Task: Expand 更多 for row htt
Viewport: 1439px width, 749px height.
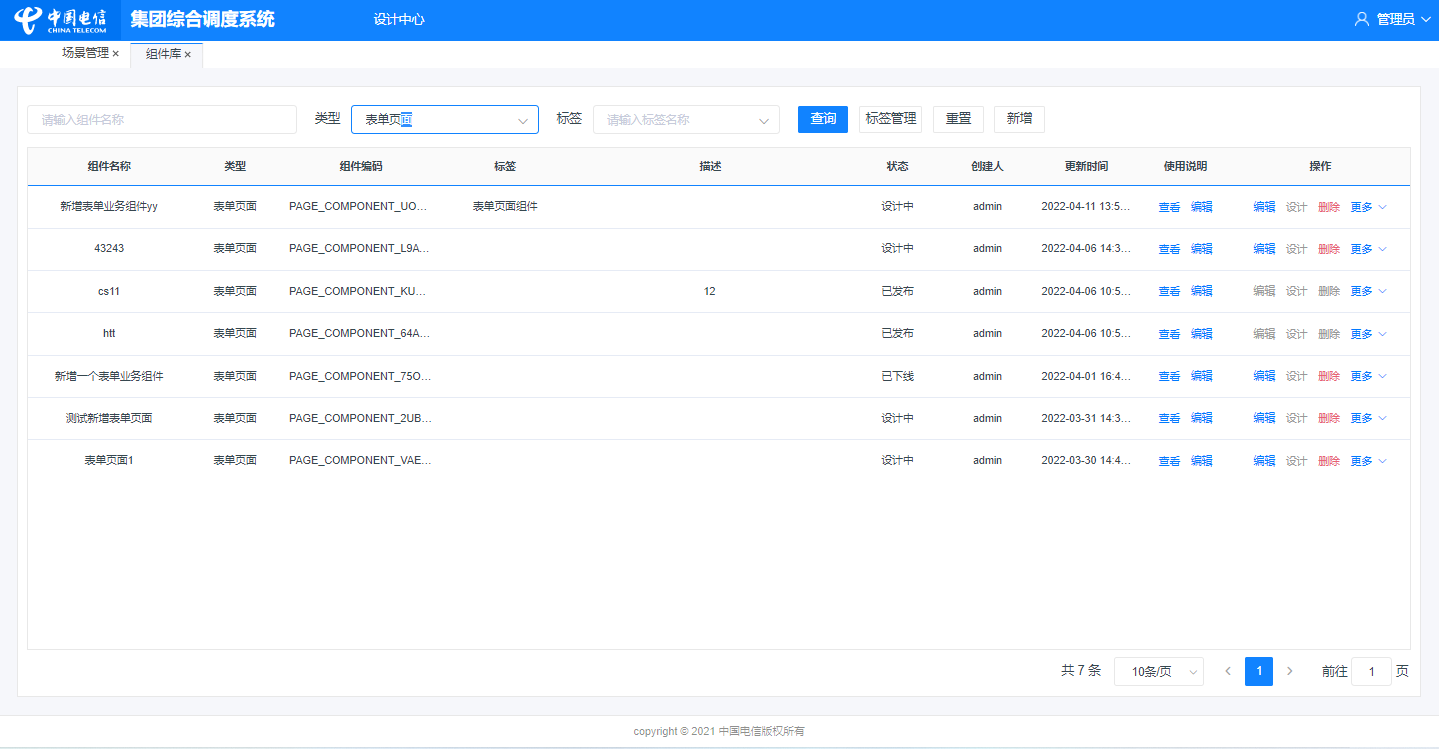Action: 1368,334
